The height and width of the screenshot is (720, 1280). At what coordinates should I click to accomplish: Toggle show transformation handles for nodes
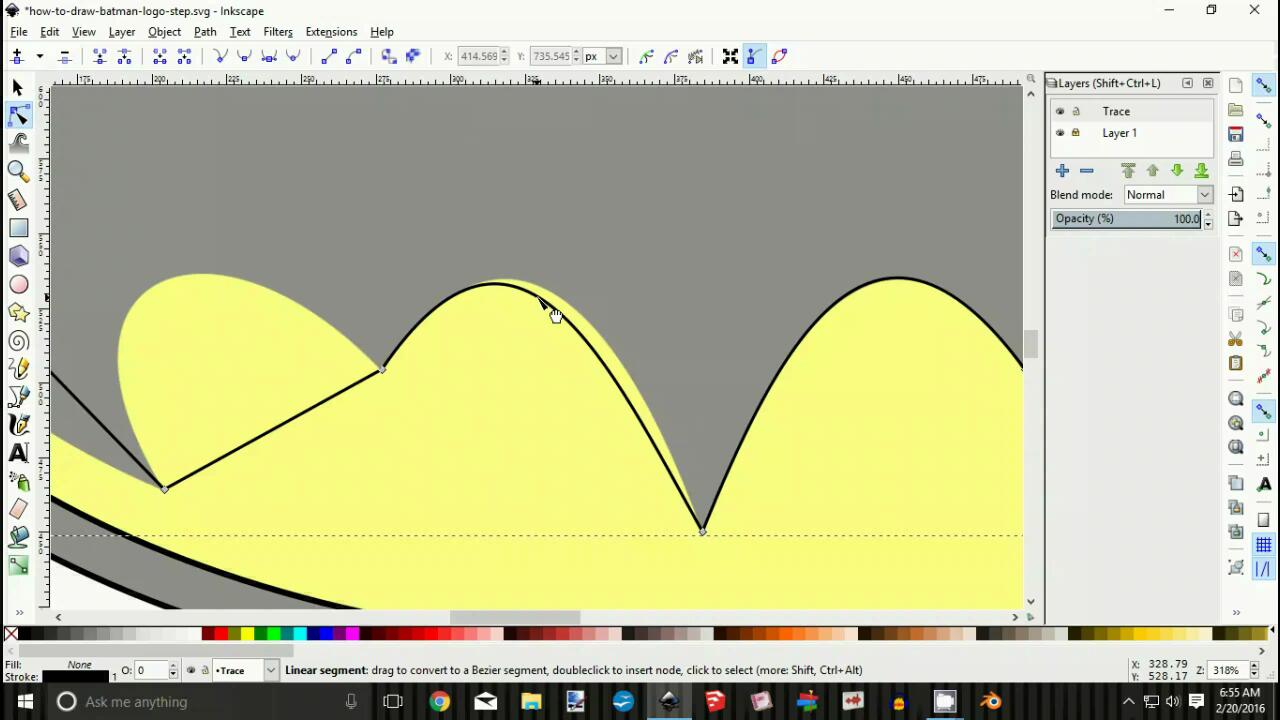[x=731, y=56]
